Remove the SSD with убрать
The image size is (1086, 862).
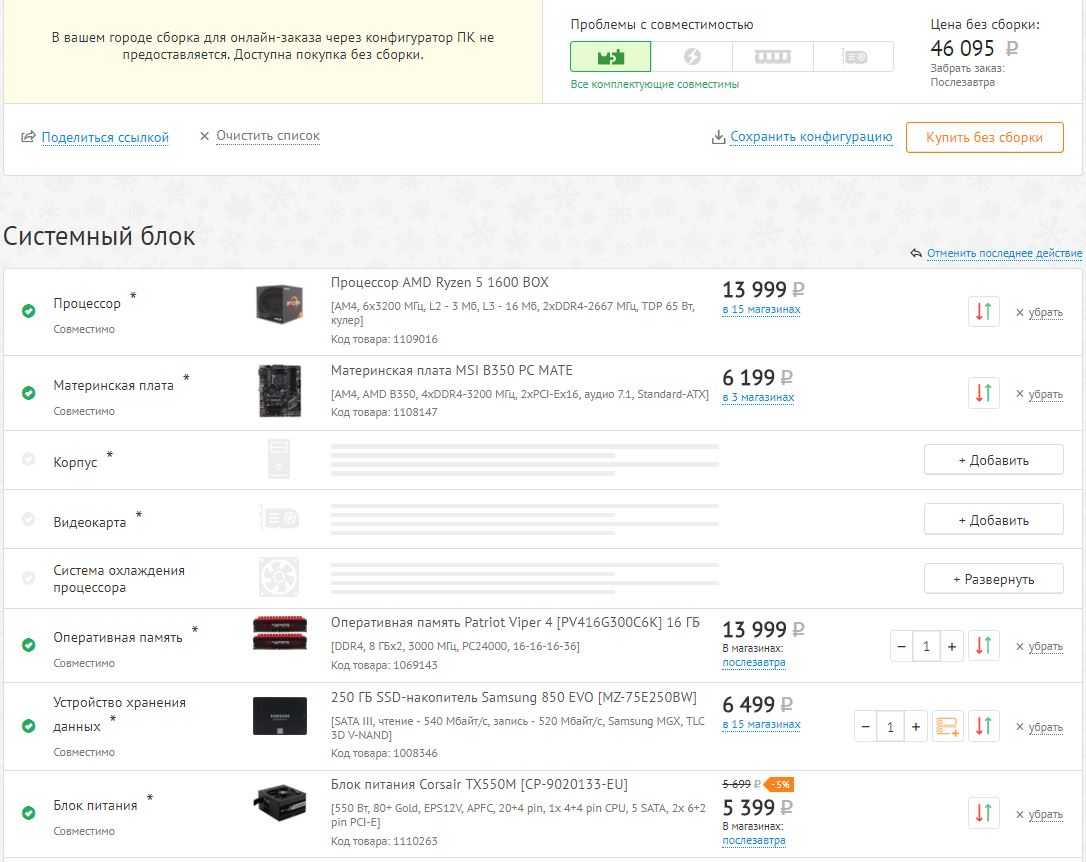(x=1045, y=727)
